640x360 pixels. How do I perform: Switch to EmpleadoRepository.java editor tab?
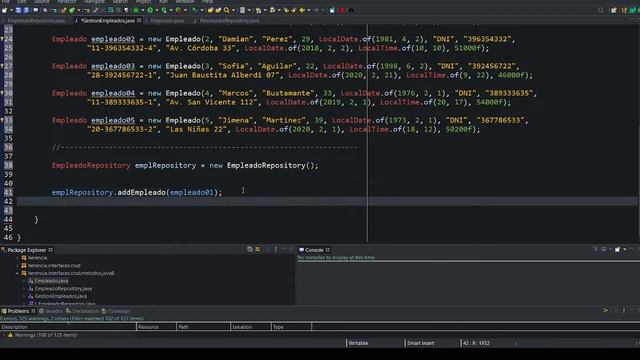click(x=36, y=20)
